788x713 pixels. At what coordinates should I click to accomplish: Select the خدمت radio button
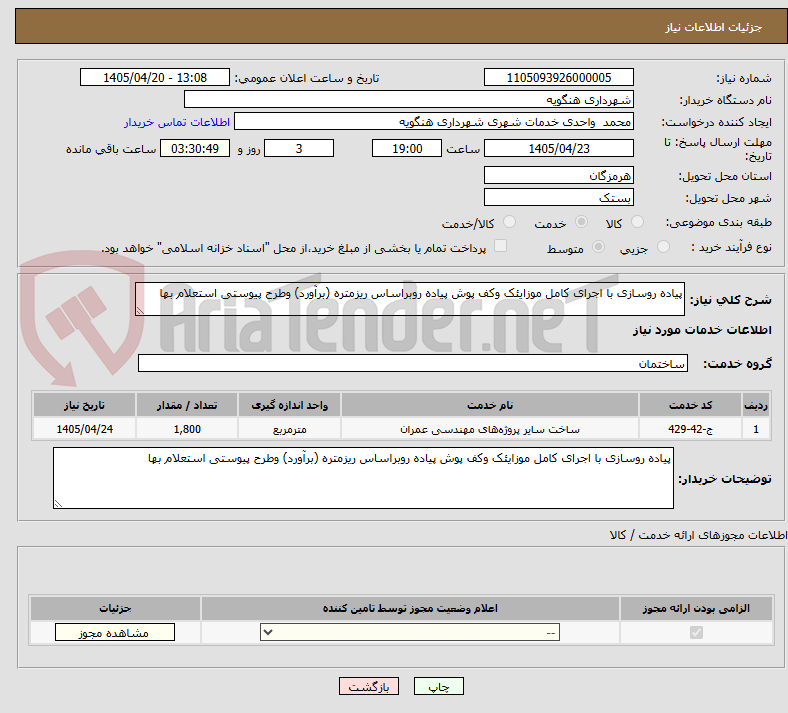tap(581, 222)
